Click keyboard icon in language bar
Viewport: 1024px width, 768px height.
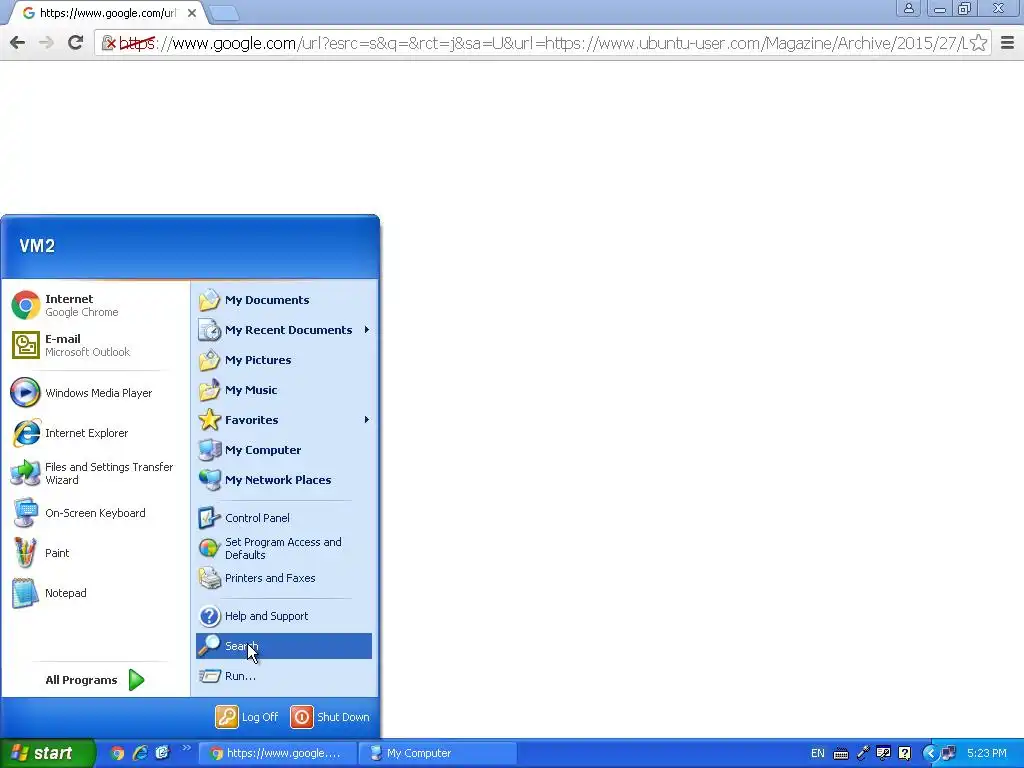coord(841,754)
